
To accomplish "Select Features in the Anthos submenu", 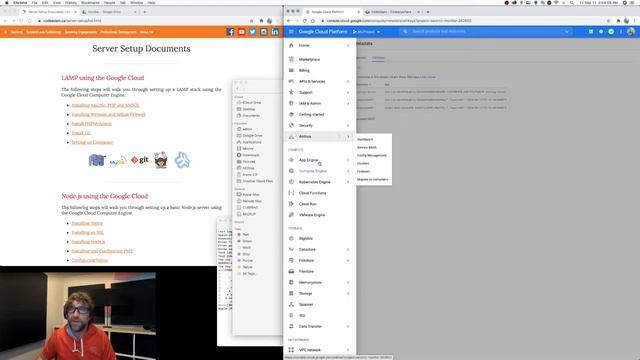I will click(x=363, y=171).
